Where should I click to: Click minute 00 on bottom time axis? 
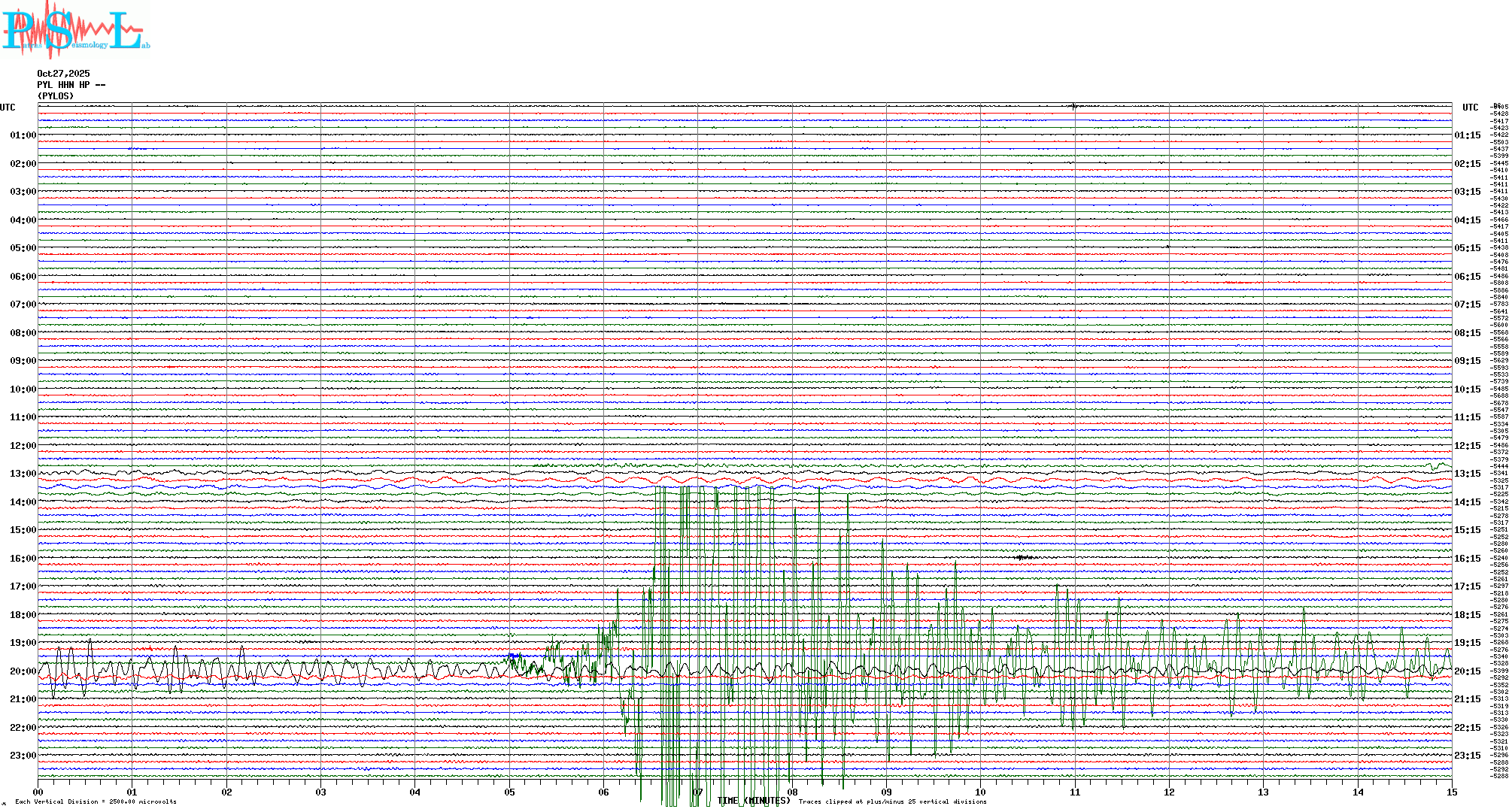coord(38,792)
